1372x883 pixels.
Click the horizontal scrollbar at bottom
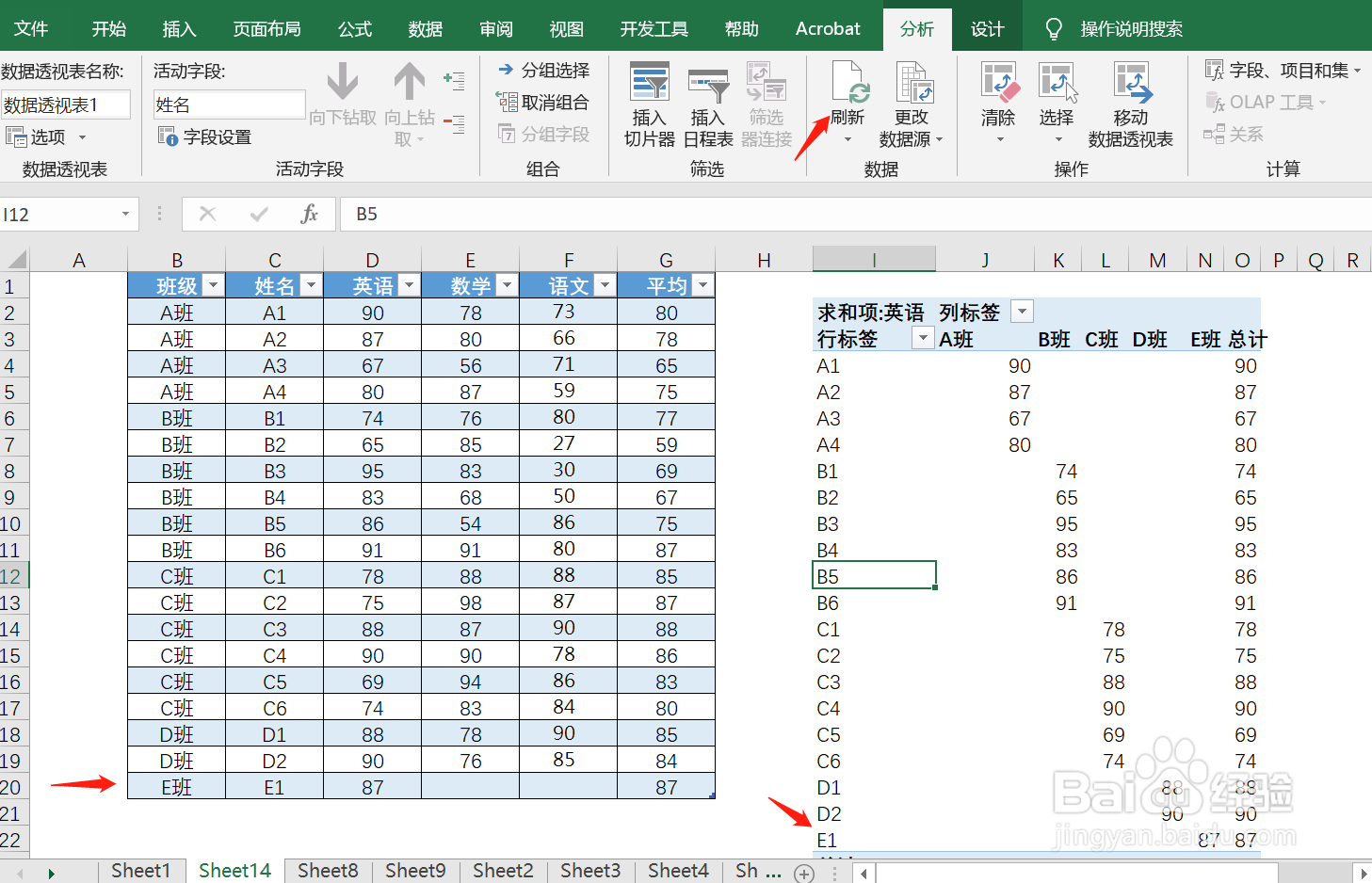pos(1083,872)
